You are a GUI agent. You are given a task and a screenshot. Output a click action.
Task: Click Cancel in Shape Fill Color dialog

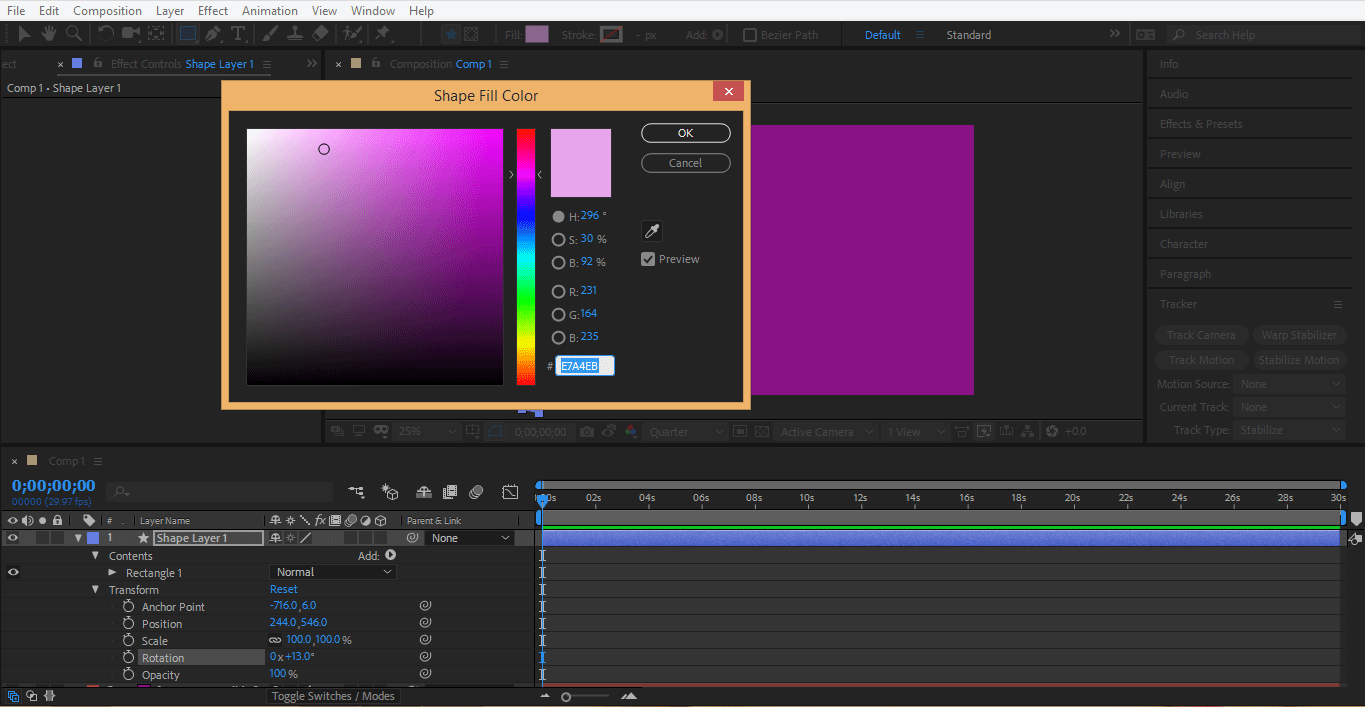click(685, 163)
